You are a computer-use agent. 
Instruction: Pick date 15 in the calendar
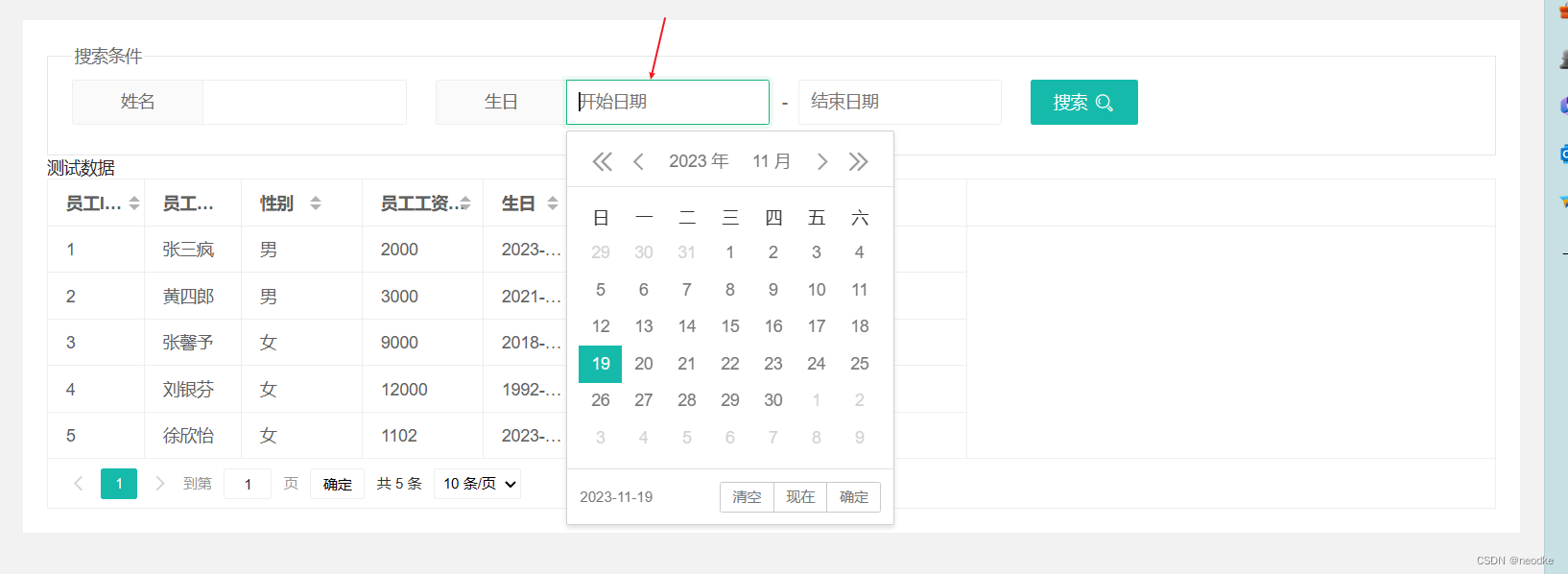[730, 326]
